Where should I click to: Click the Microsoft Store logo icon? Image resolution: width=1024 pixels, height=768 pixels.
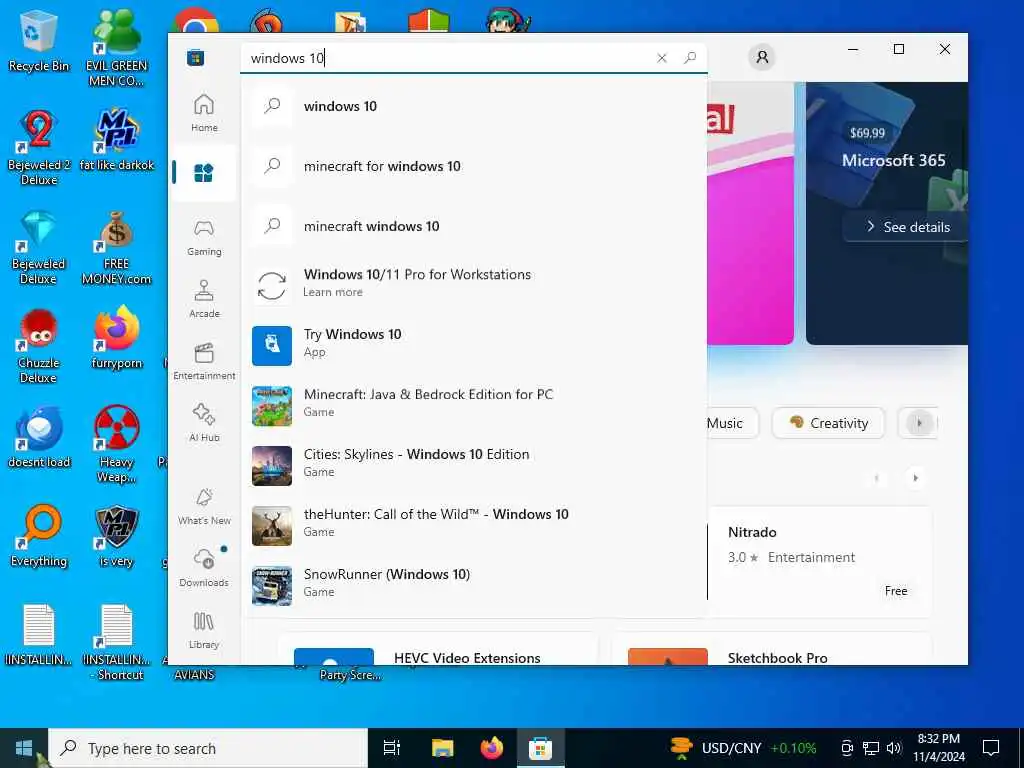pos(195,57)
